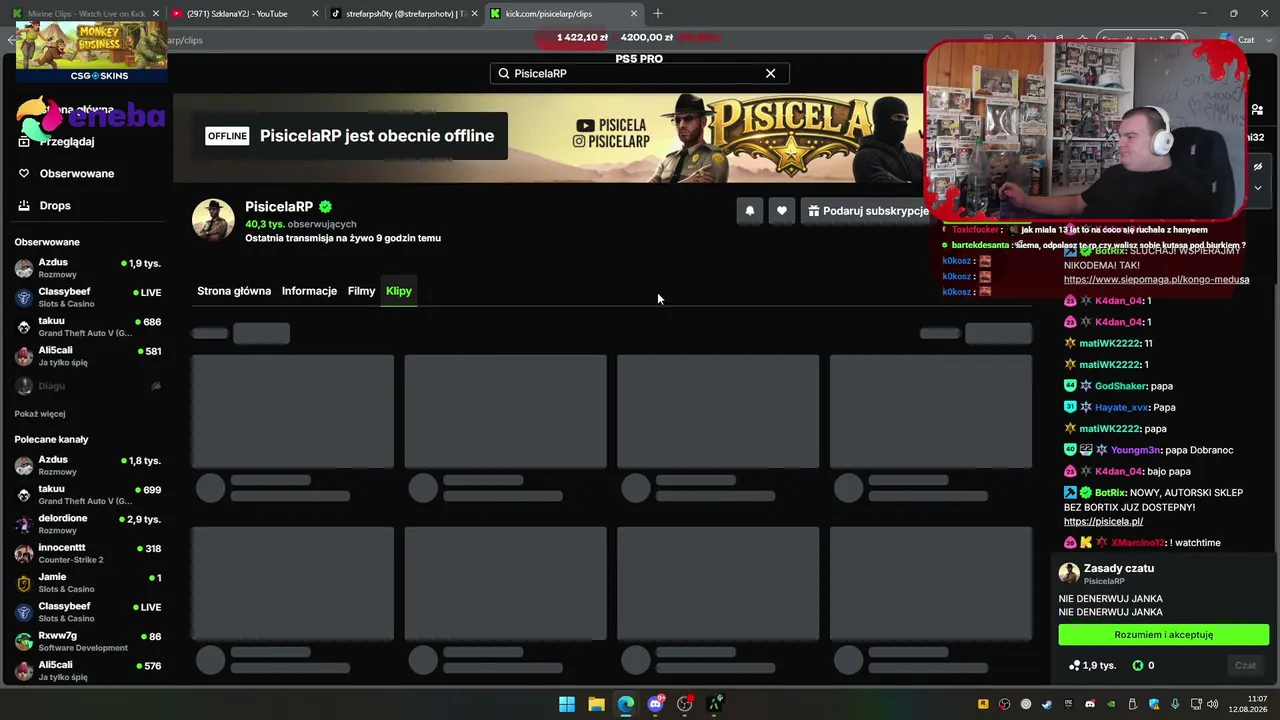Click the Microsoft Edge taskbar icon
Image resolution: width=1280 pixels, height=720 pixels.
(626, 704)
